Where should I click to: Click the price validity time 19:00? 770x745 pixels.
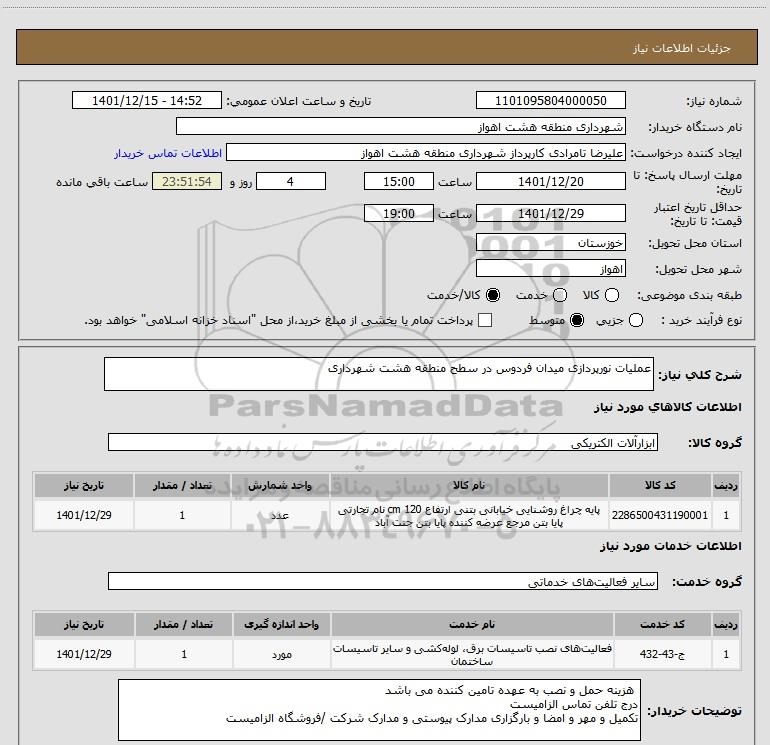(399, 213)
